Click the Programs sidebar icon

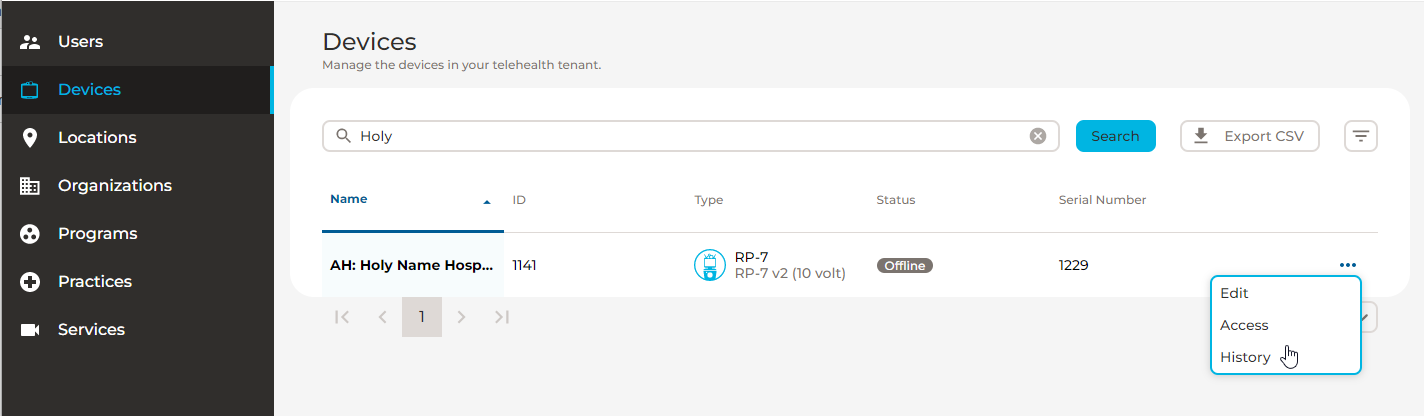coord(30,234)
